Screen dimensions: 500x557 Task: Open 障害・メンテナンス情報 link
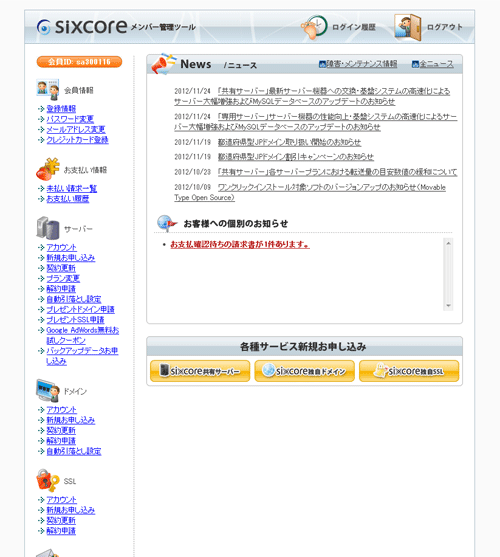[x=362, y=64]
